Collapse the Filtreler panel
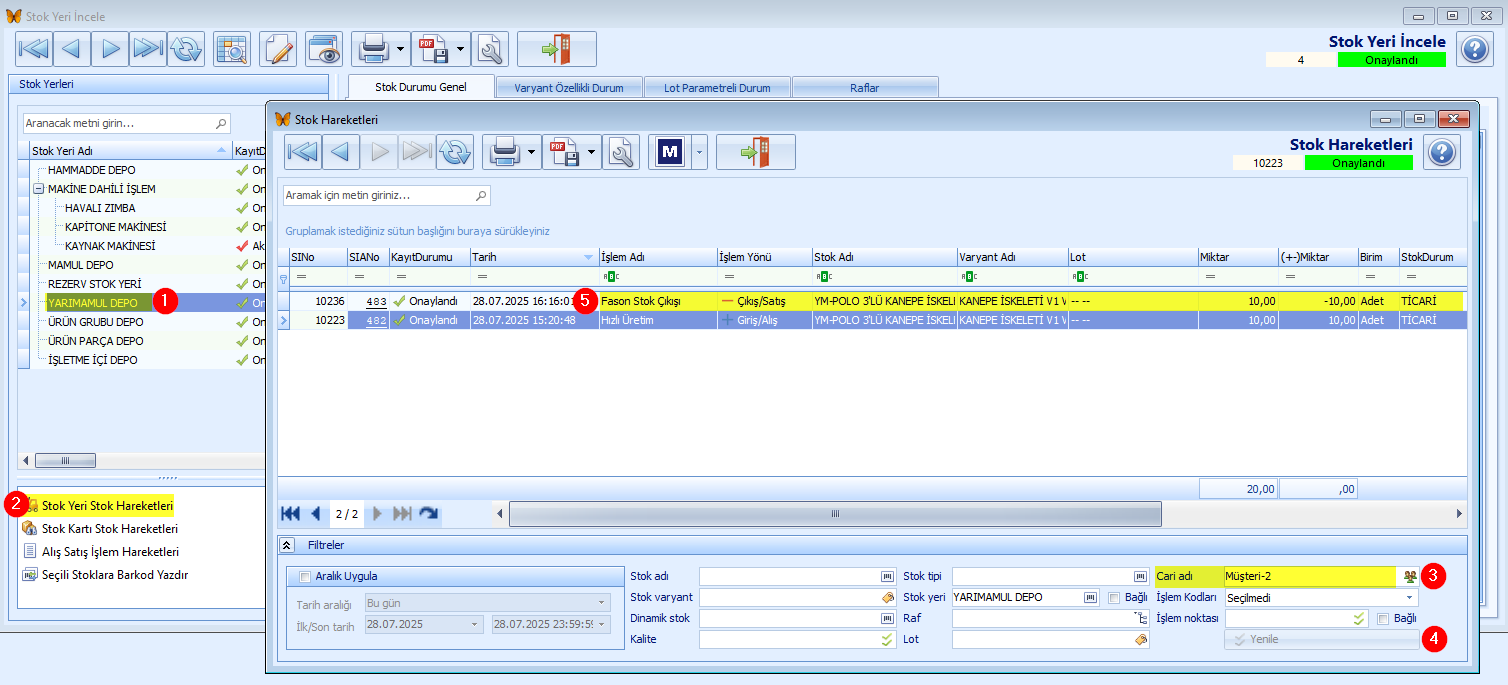This screenshot has width=1508, height=685. coord(287,545)
